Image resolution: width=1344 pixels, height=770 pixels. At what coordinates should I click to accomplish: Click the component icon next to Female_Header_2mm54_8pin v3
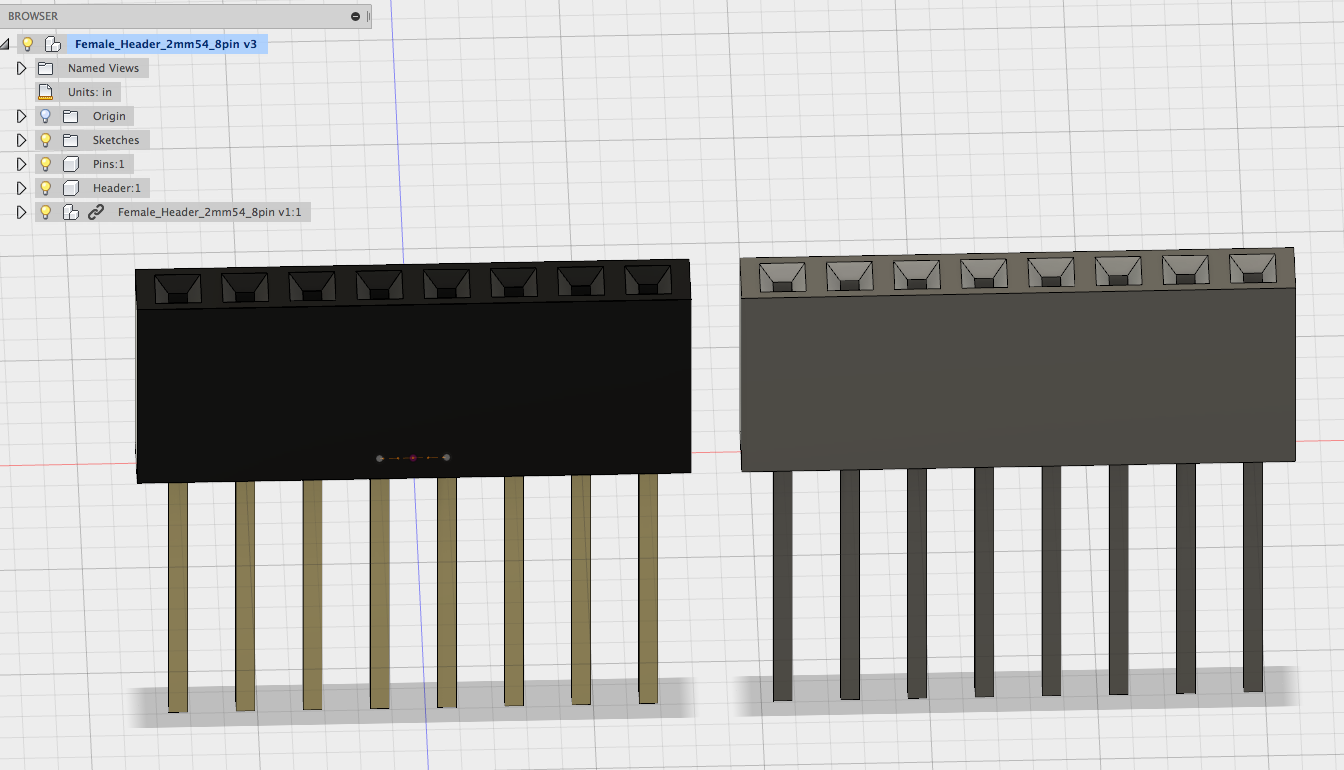pyautogui.click(x=53, y=43)
